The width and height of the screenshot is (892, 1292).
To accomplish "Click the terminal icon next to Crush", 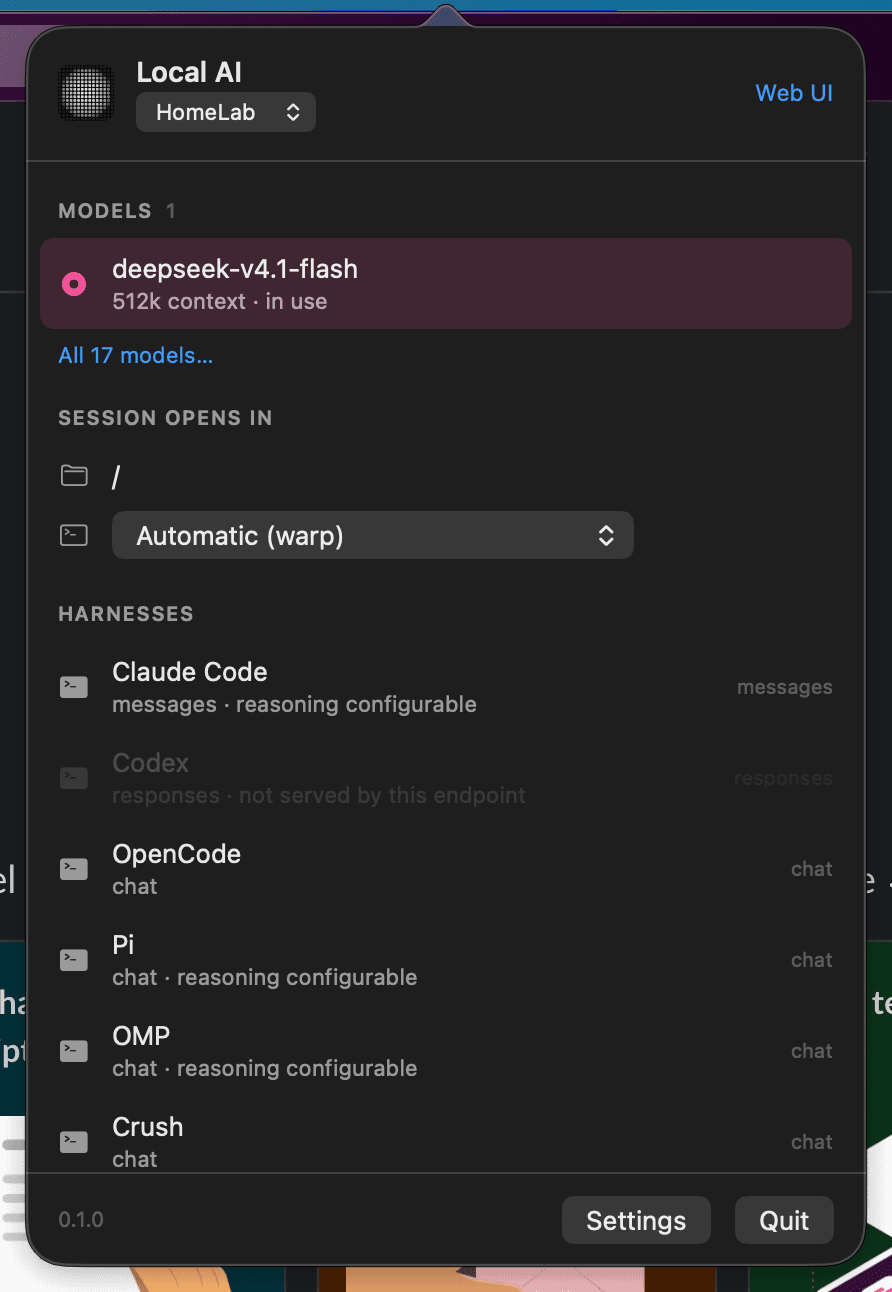I will (74, 1142).
